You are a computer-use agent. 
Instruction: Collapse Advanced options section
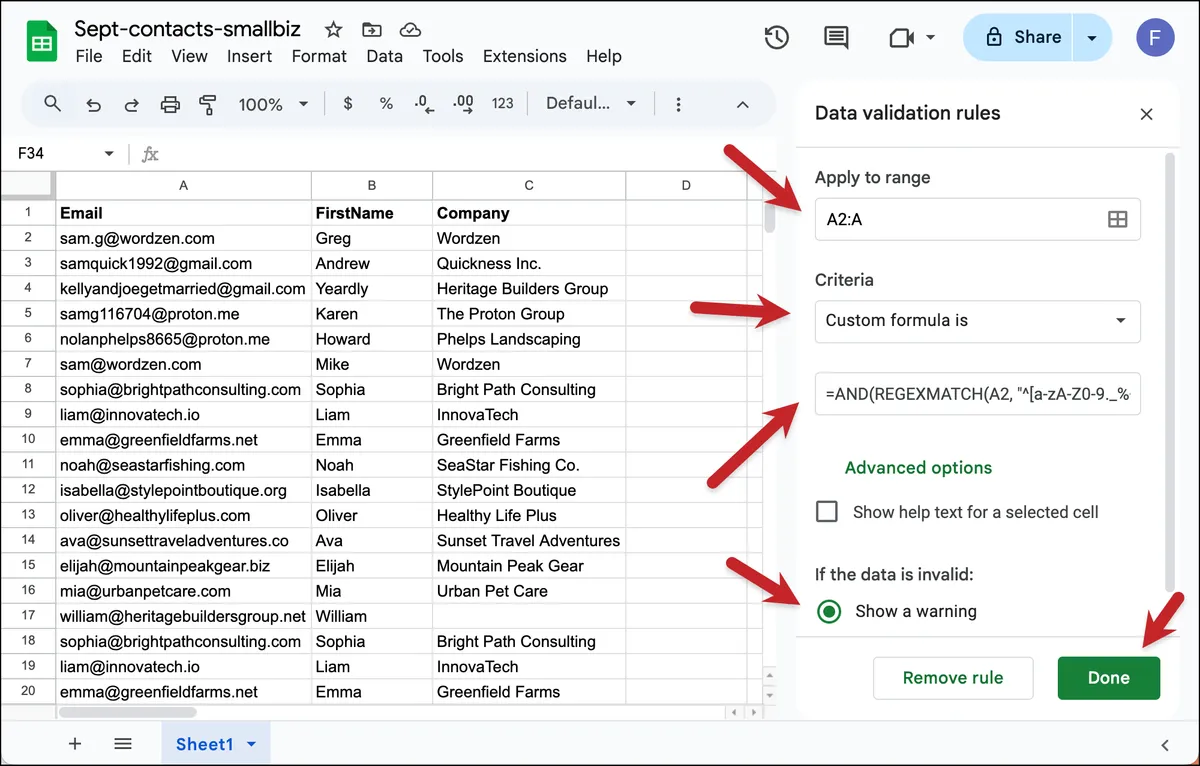(918, 467)
